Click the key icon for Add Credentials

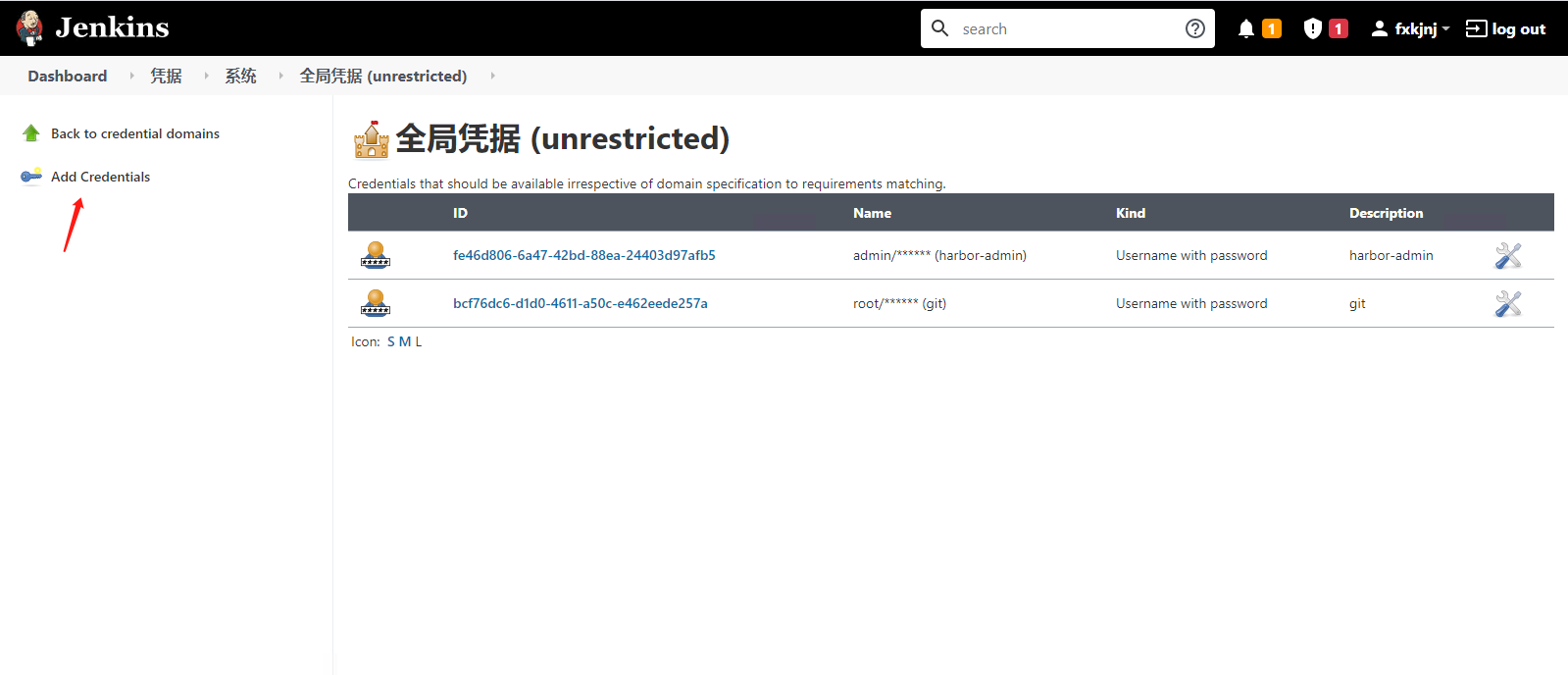click(31, 177)
